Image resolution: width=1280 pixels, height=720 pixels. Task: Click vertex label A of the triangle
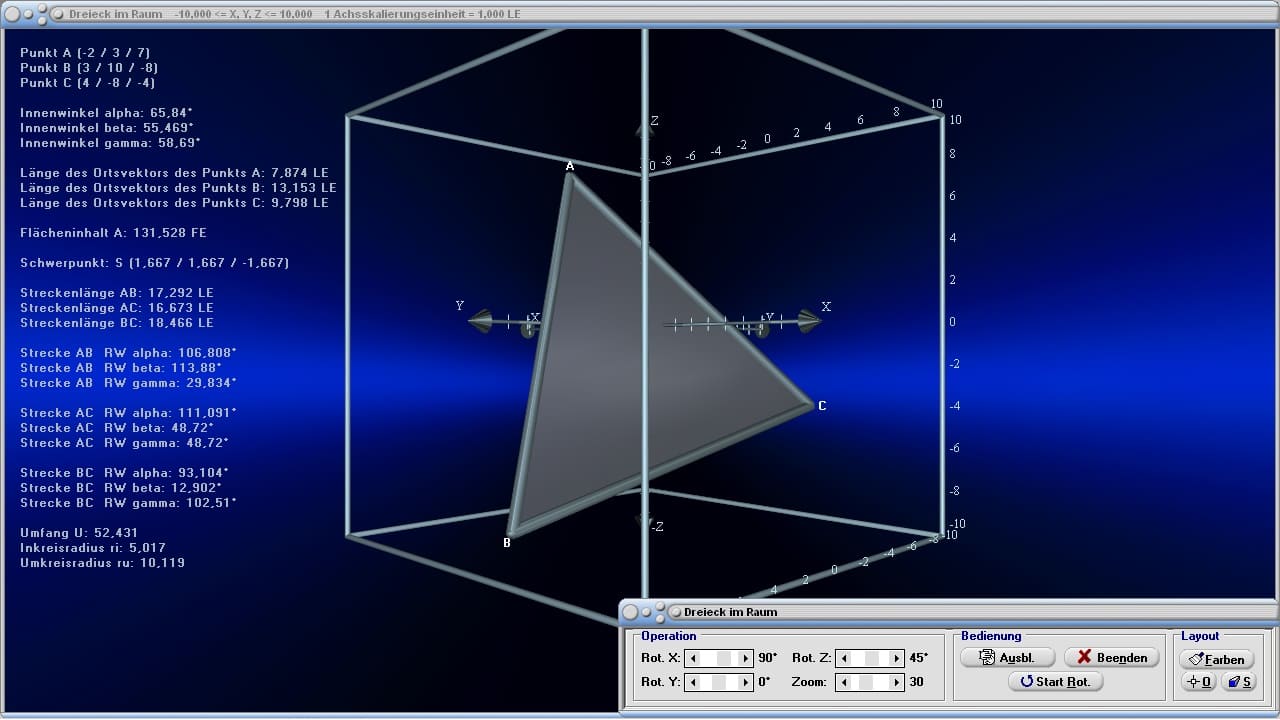(569, 166)
